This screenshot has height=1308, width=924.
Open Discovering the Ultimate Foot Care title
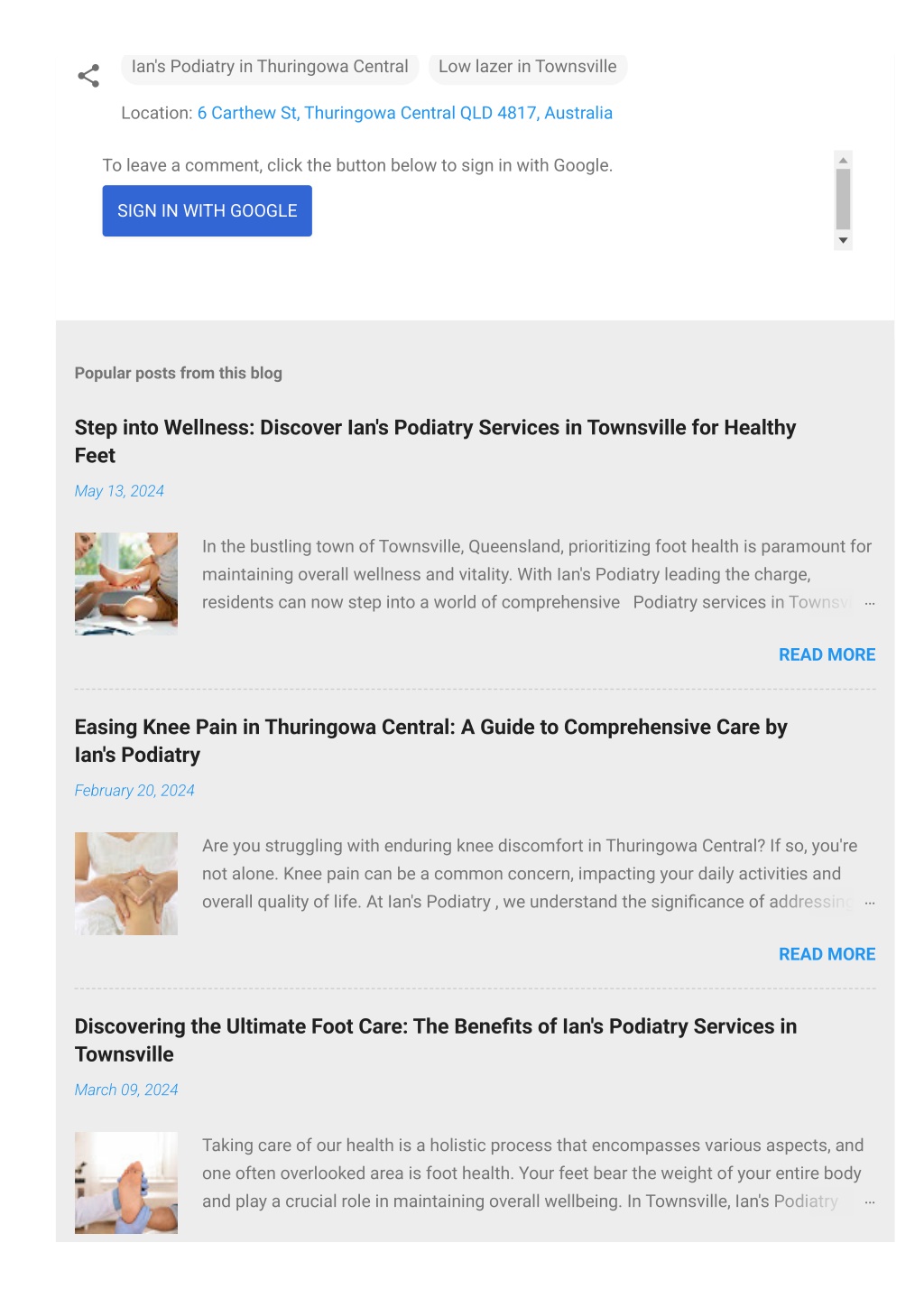[436, 1041]
